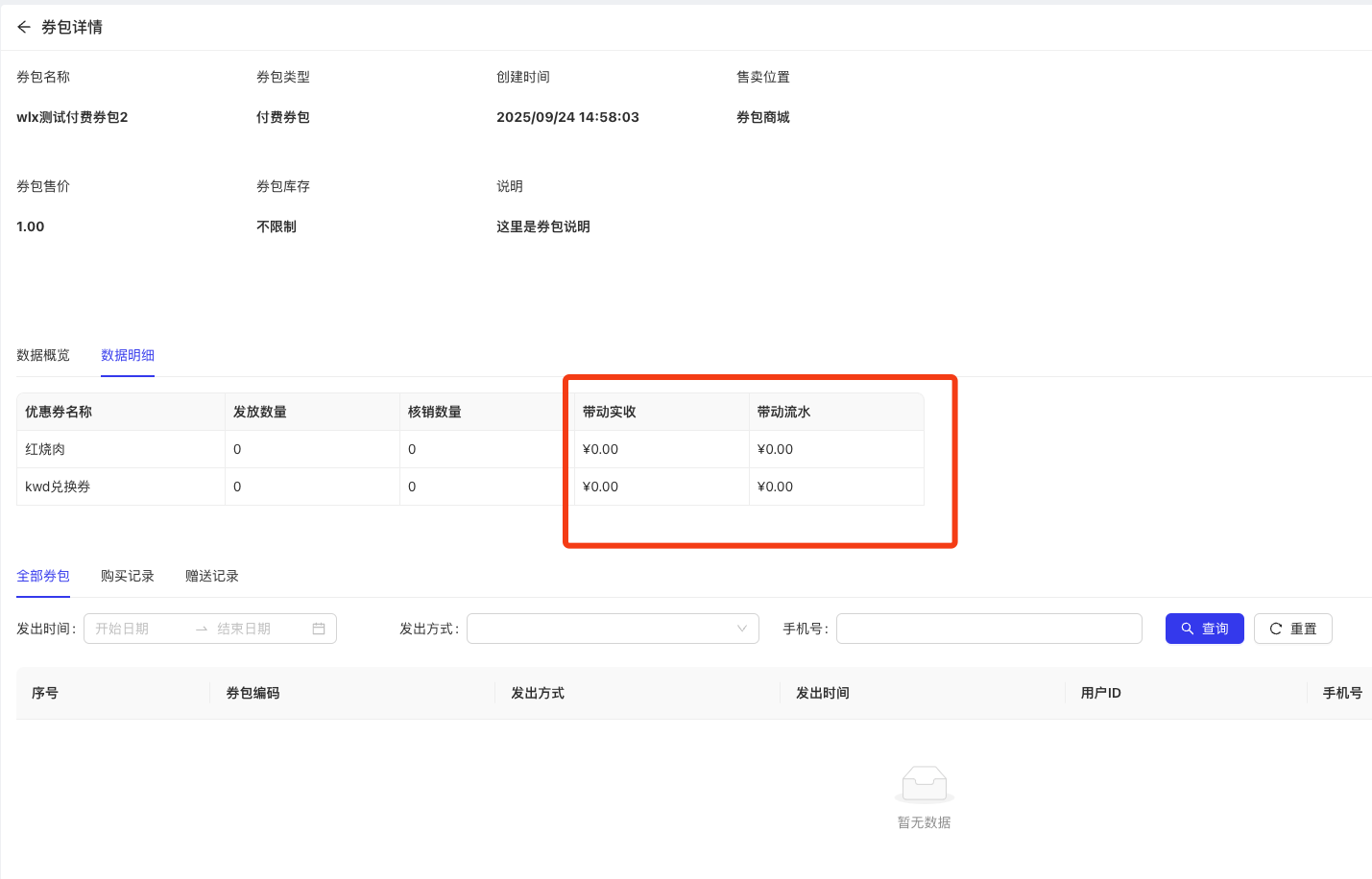The image size is (1372, 879).
Task: Open the 全部券包 tab
Action: click(x=43, y=576)
